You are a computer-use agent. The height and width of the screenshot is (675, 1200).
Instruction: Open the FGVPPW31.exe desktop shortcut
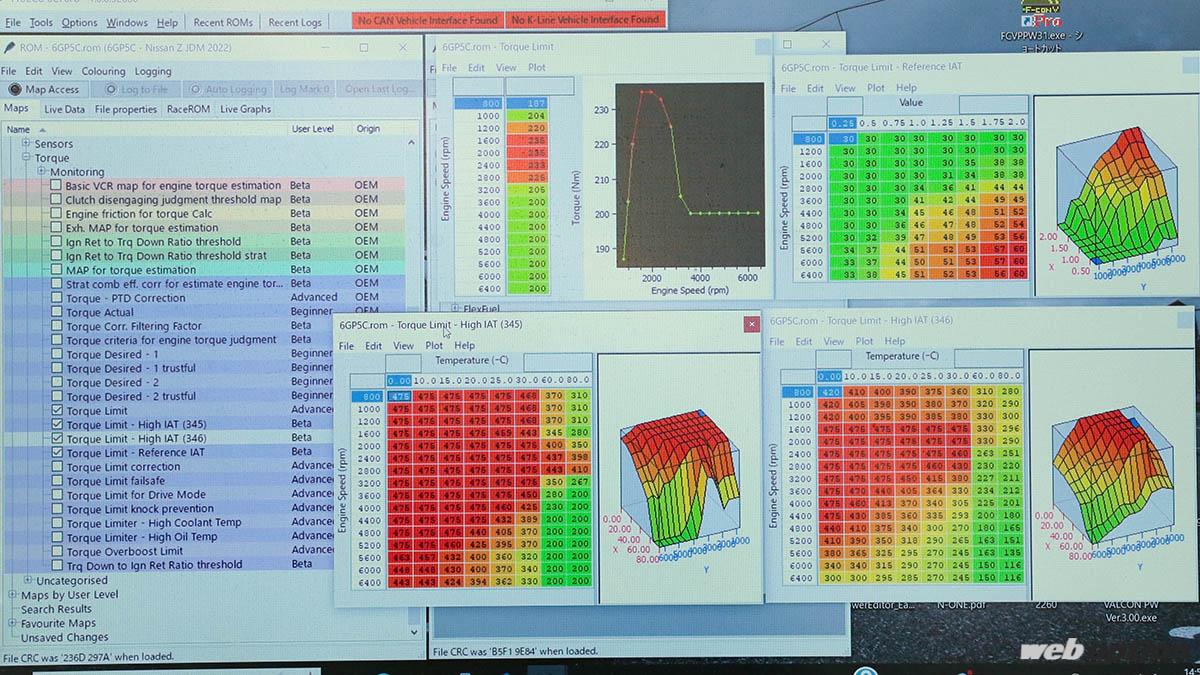pos(1040,22)
